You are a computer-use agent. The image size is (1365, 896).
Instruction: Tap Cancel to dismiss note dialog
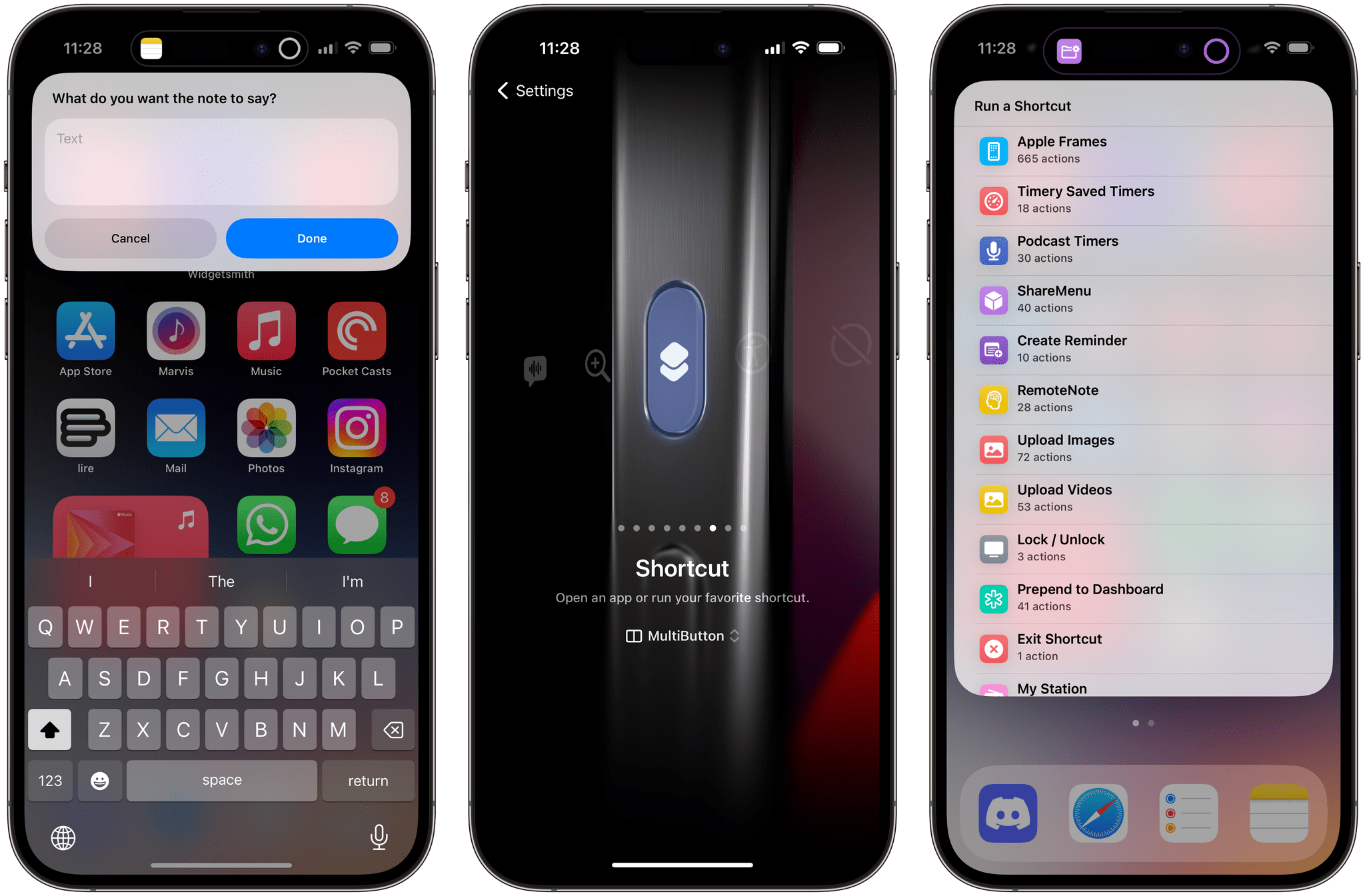pyautogui.click(x=130, y=237)
